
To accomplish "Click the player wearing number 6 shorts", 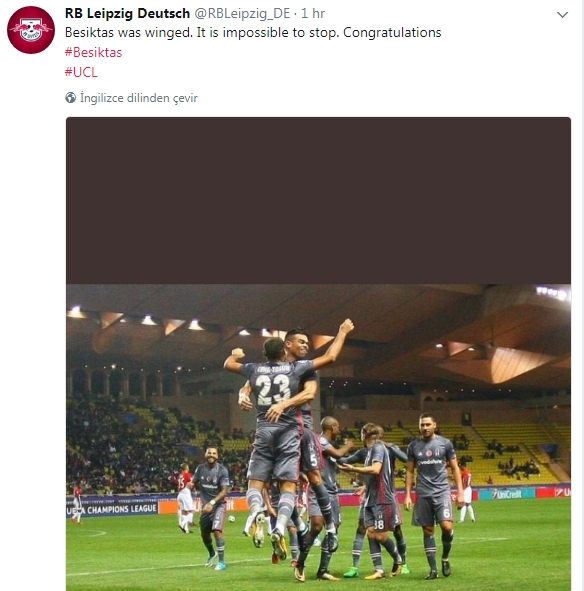I will (x=432, y=477).
